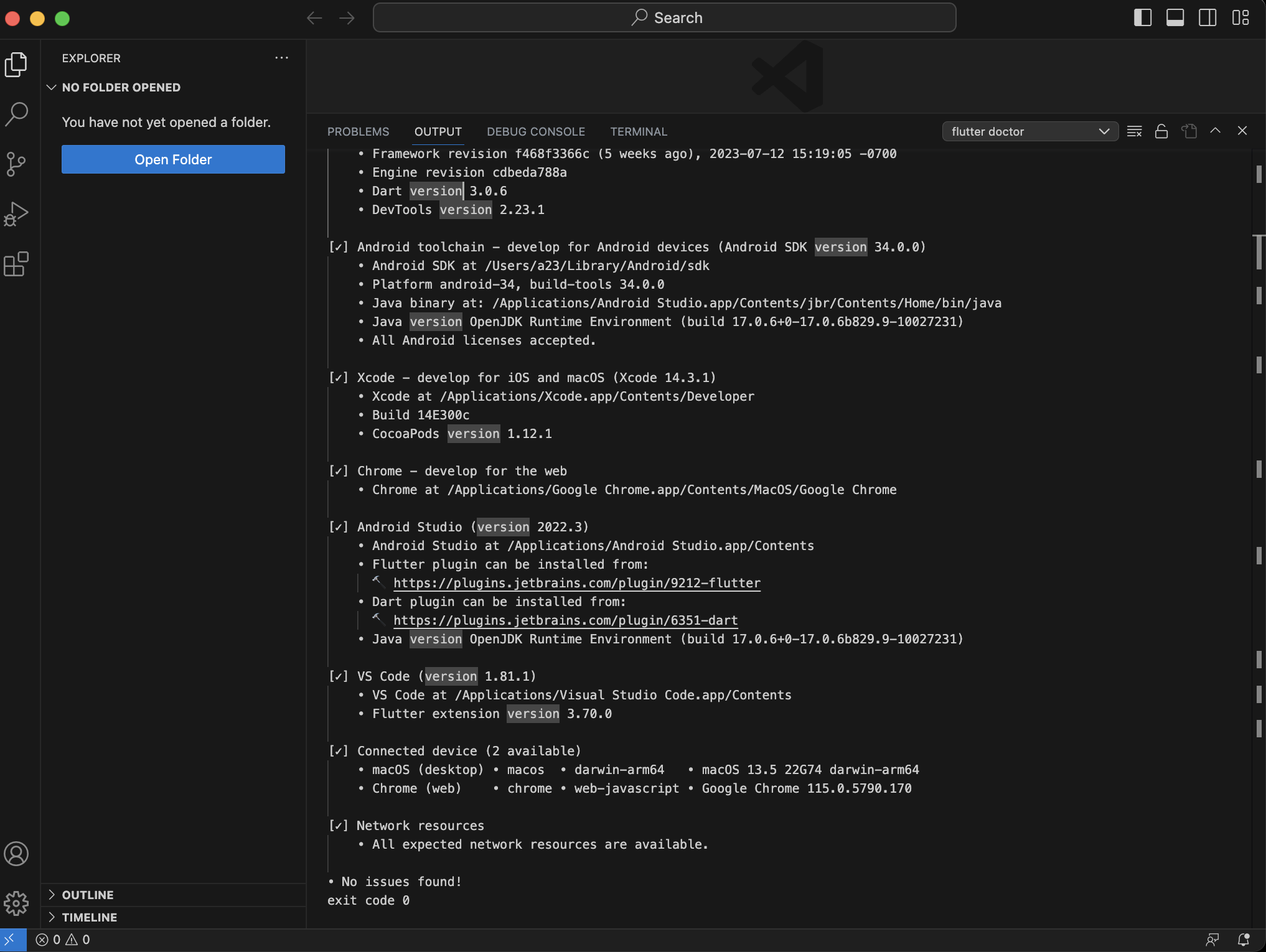The image size is (1266, 952).
Task: Open the Customize Layout menu
Action: (x=1240, y=18)
